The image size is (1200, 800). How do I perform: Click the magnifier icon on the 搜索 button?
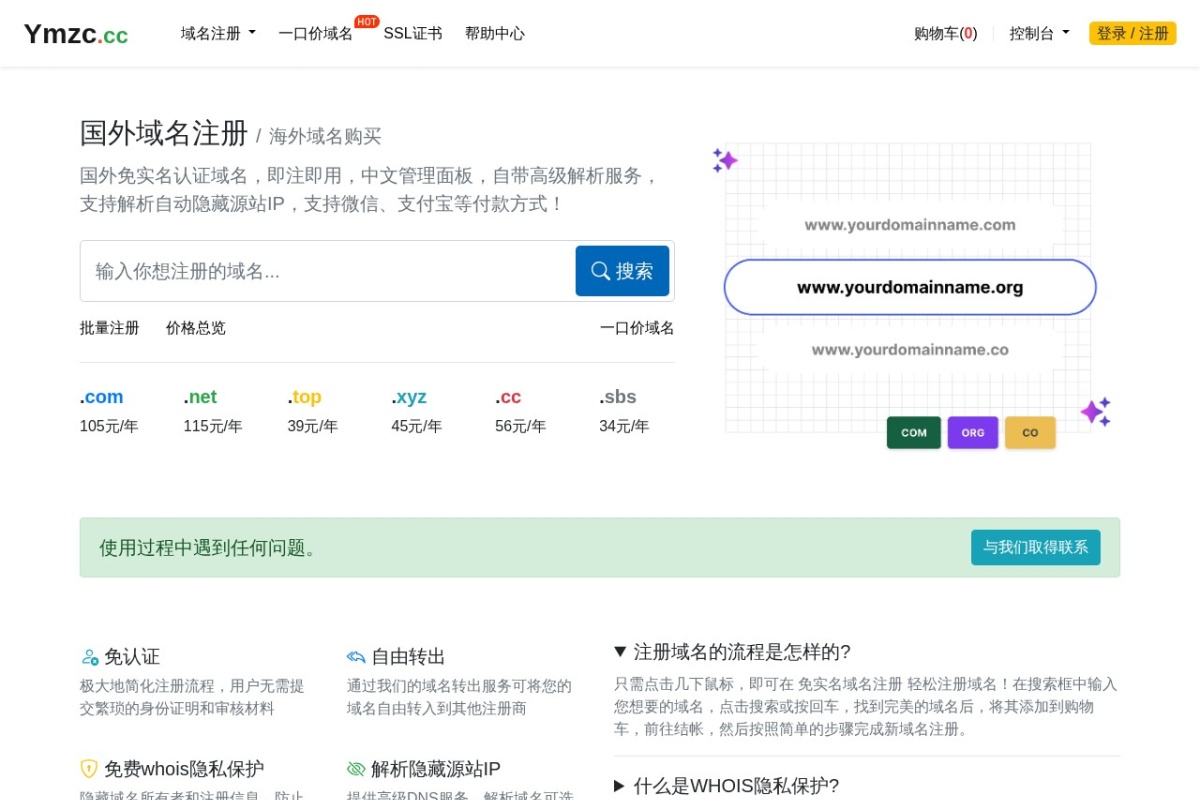point(600,270)
